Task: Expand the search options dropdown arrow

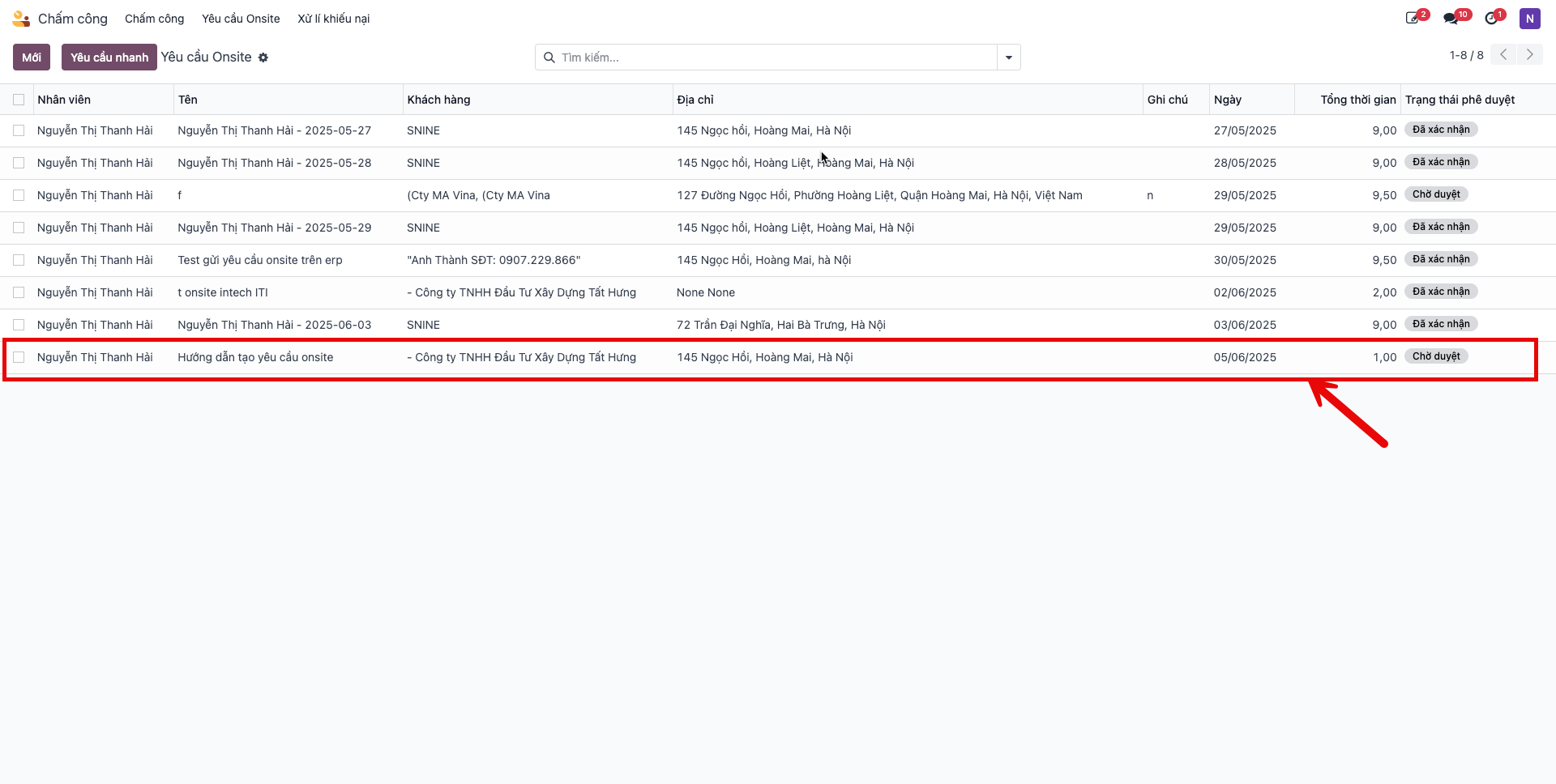Action: pyautogui.click(x=1009, y=58)
